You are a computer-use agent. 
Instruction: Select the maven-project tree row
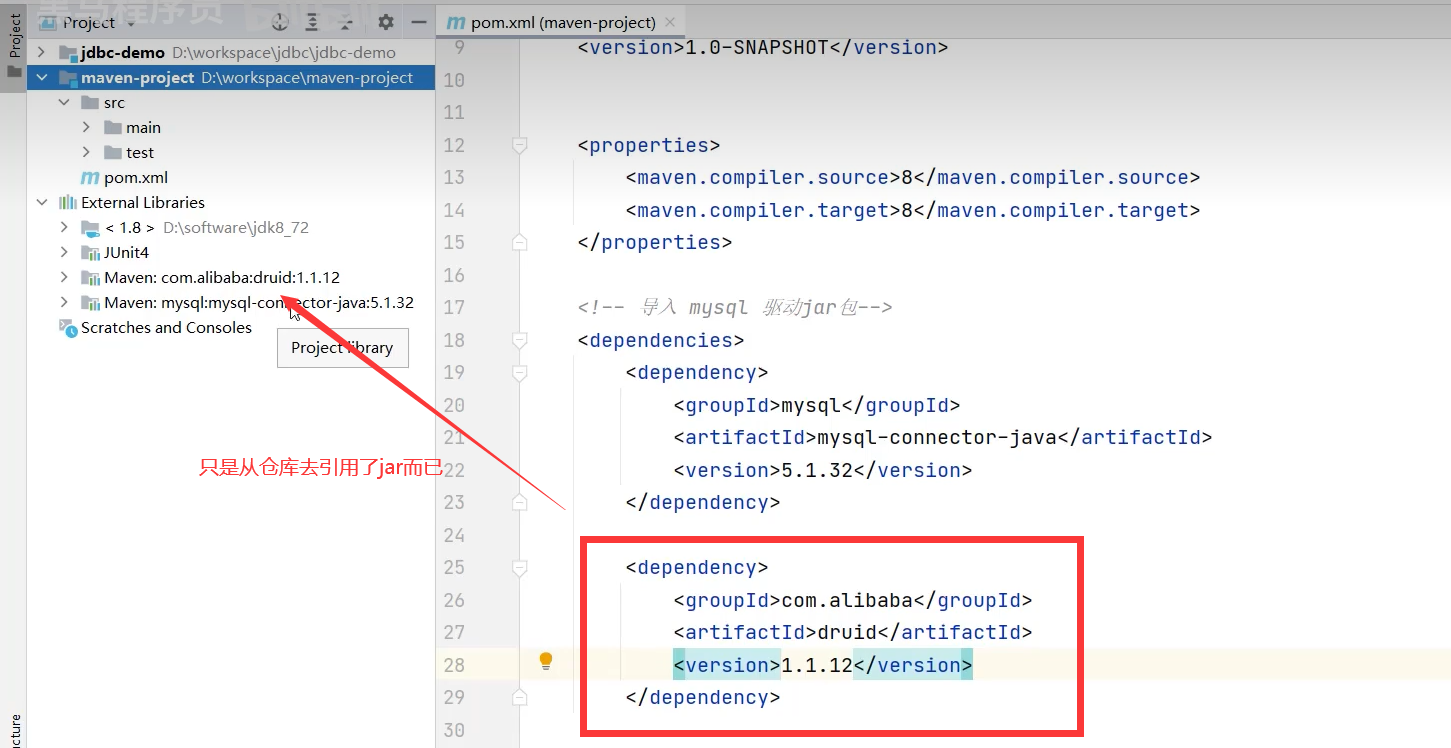point(231,77)
